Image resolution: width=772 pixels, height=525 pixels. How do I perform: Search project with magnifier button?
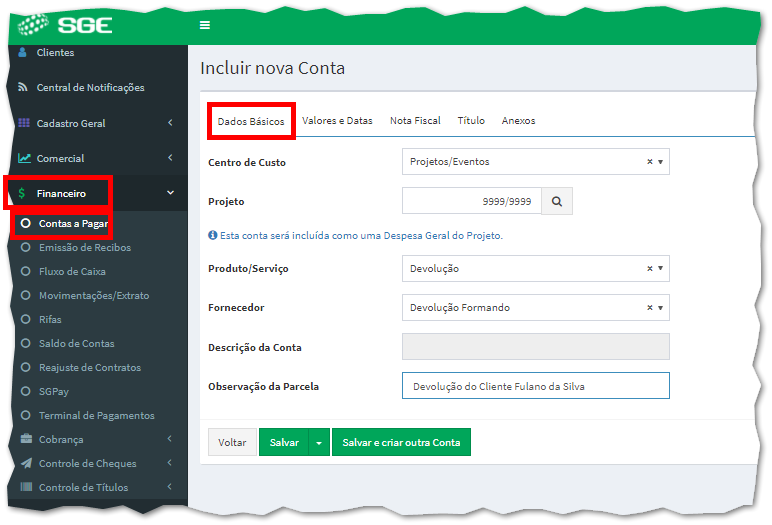tap(557, 201)
